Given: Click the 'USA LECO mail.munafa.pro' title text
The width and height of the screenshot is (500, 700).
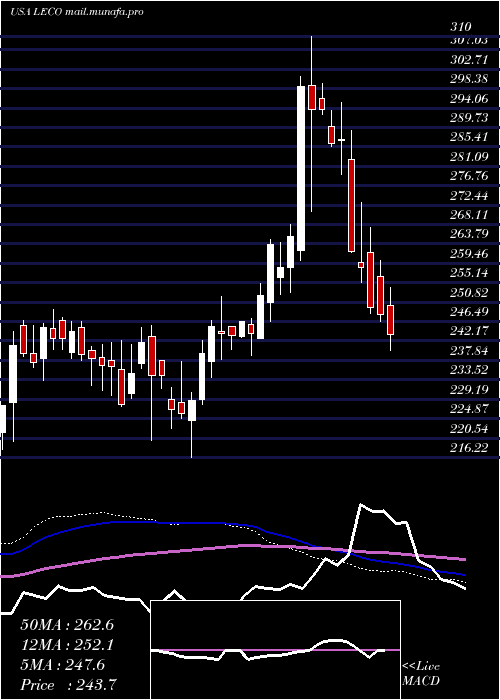Looking at the screenshot, I should pyautogui.click(x=77, y=12).
